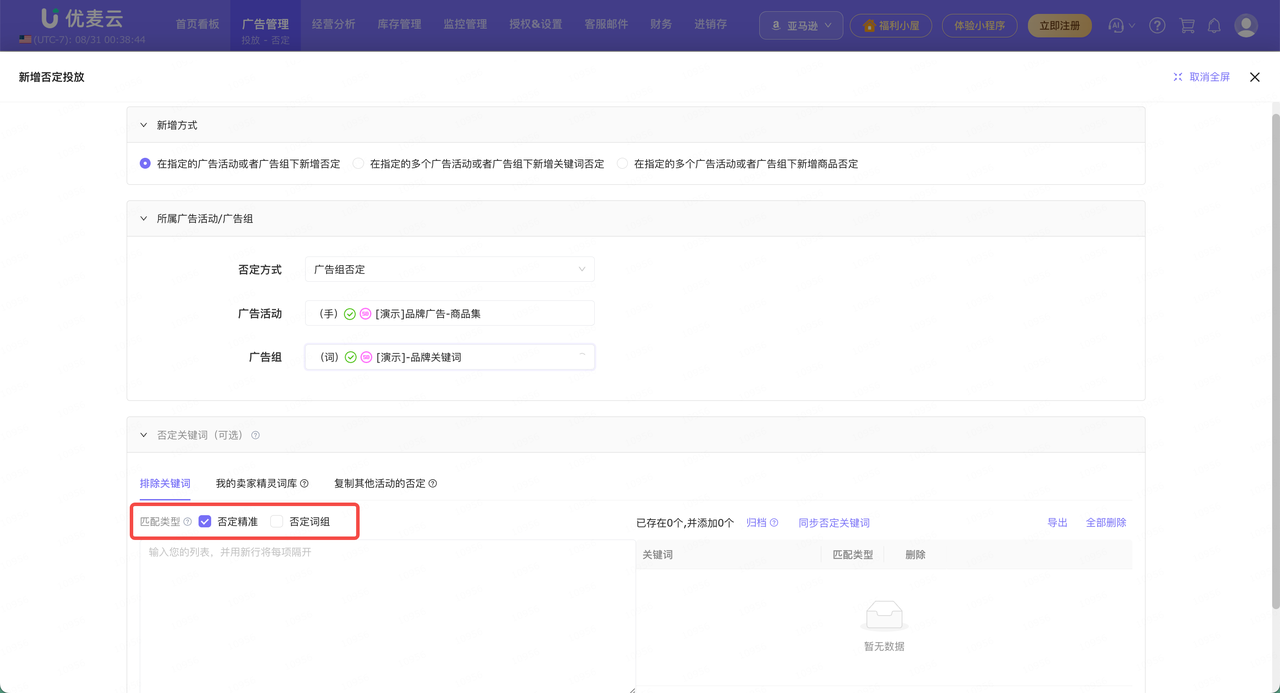Click the 体验小程序 button
The width and height of the screenshot is (1280, 693).
point(980,25)
